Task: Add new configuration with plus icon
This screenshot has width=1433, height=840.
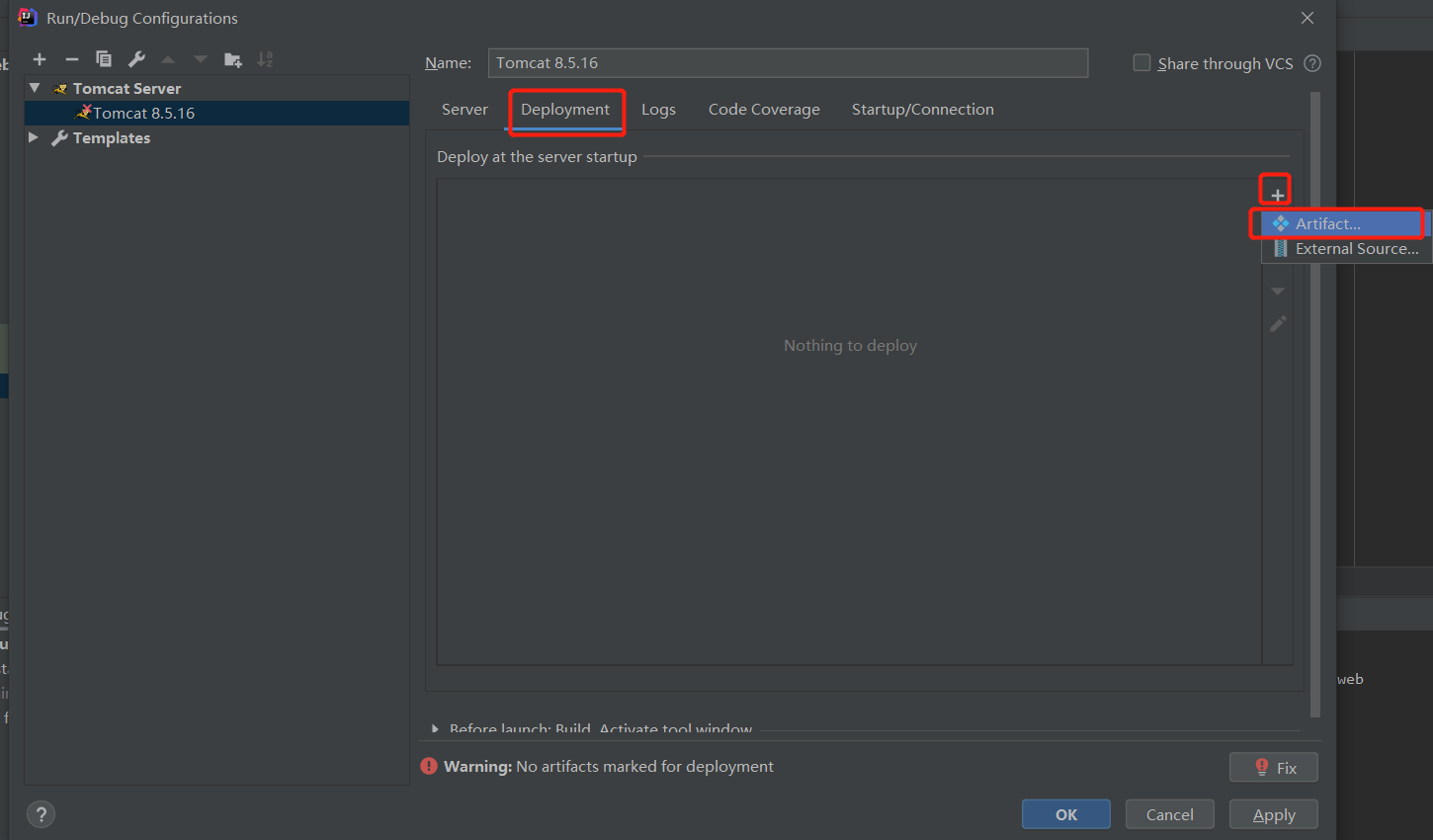Action: 40,59
